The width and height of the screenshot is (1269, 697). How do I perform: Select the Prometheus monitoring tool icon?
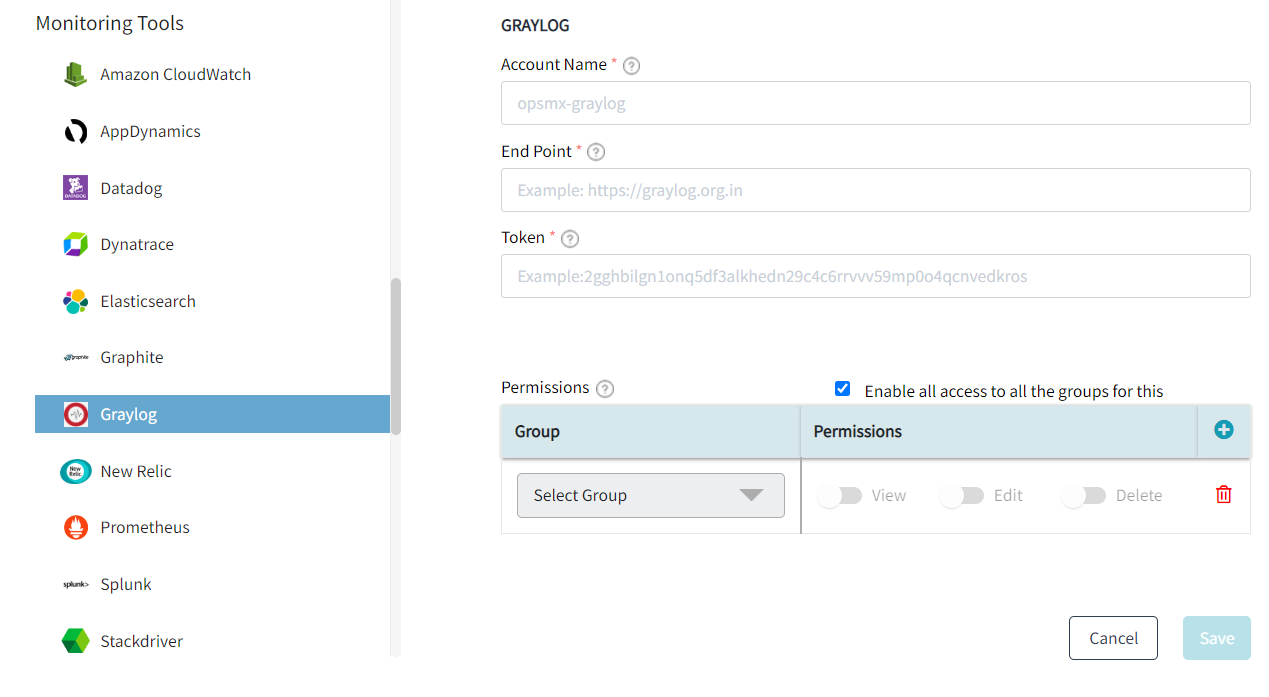pyautogui.click(x=75, y=527)
